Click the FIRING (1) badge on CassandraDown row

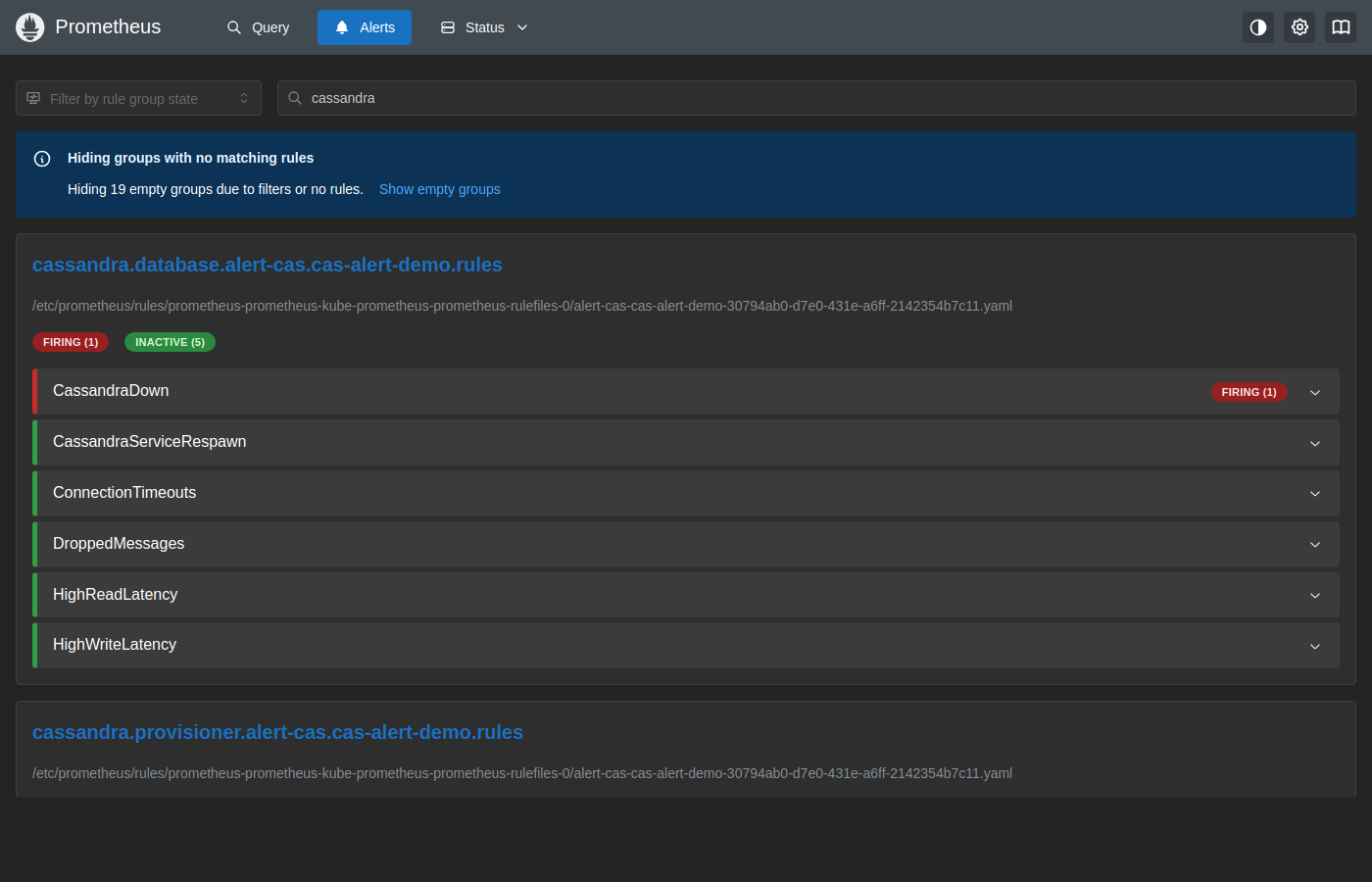click(1249, 392)
